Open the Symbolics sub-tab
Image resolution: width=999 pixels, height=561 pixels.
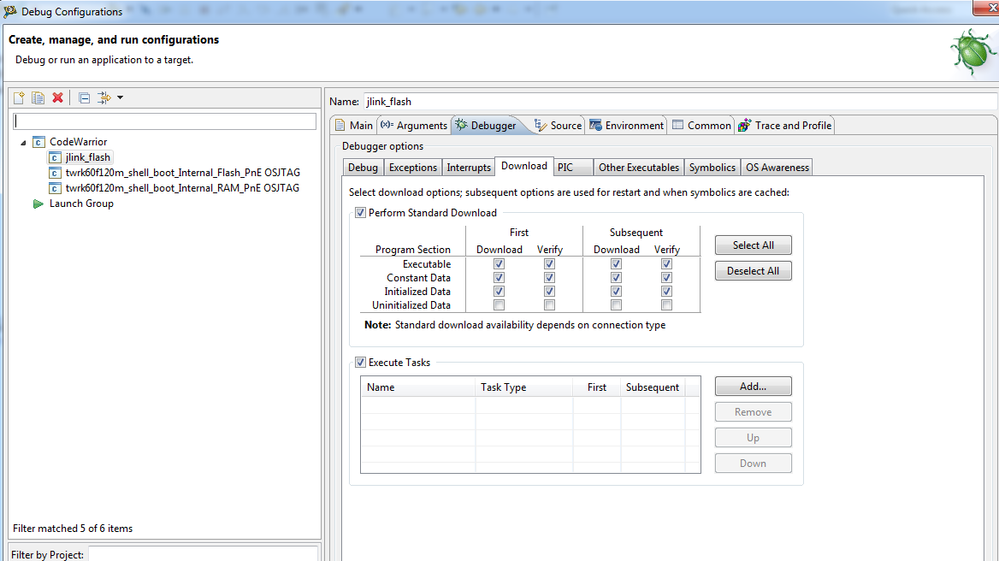coord(712,167)
